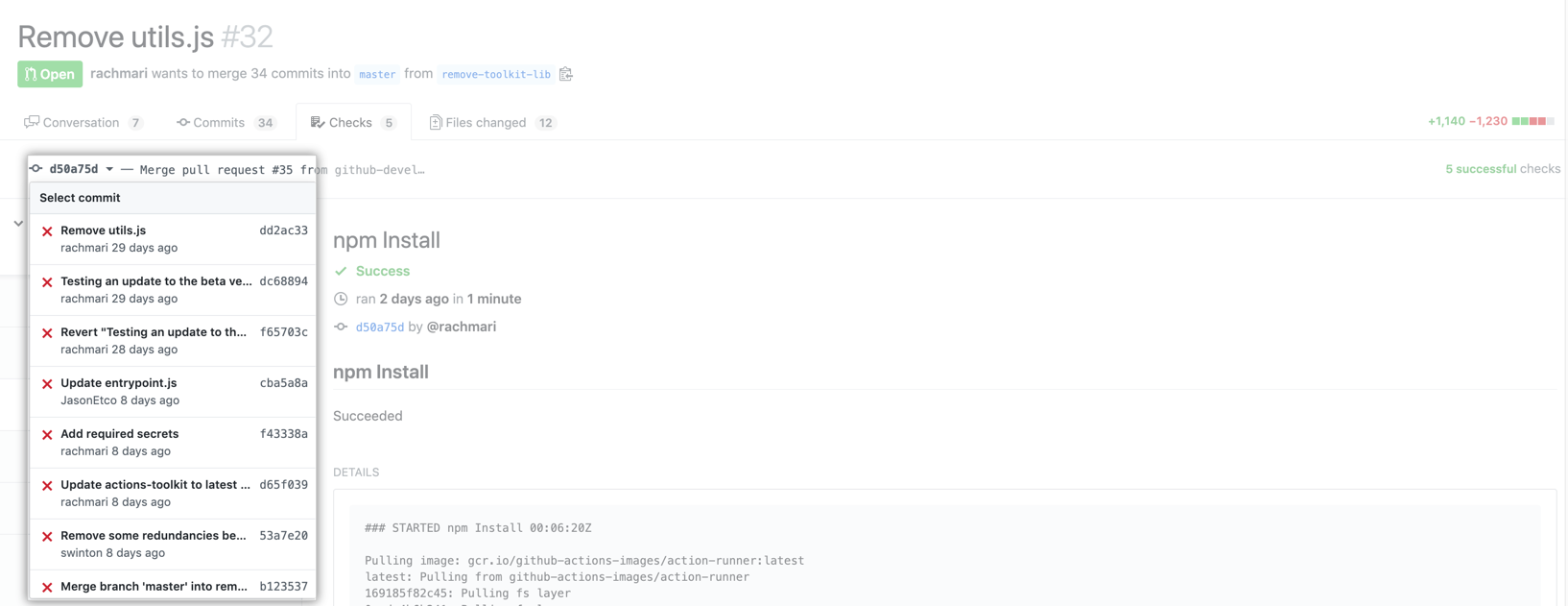Click the diffstat colored bar
Screen dimensions: 1568x606
[x=1532, y=121]
